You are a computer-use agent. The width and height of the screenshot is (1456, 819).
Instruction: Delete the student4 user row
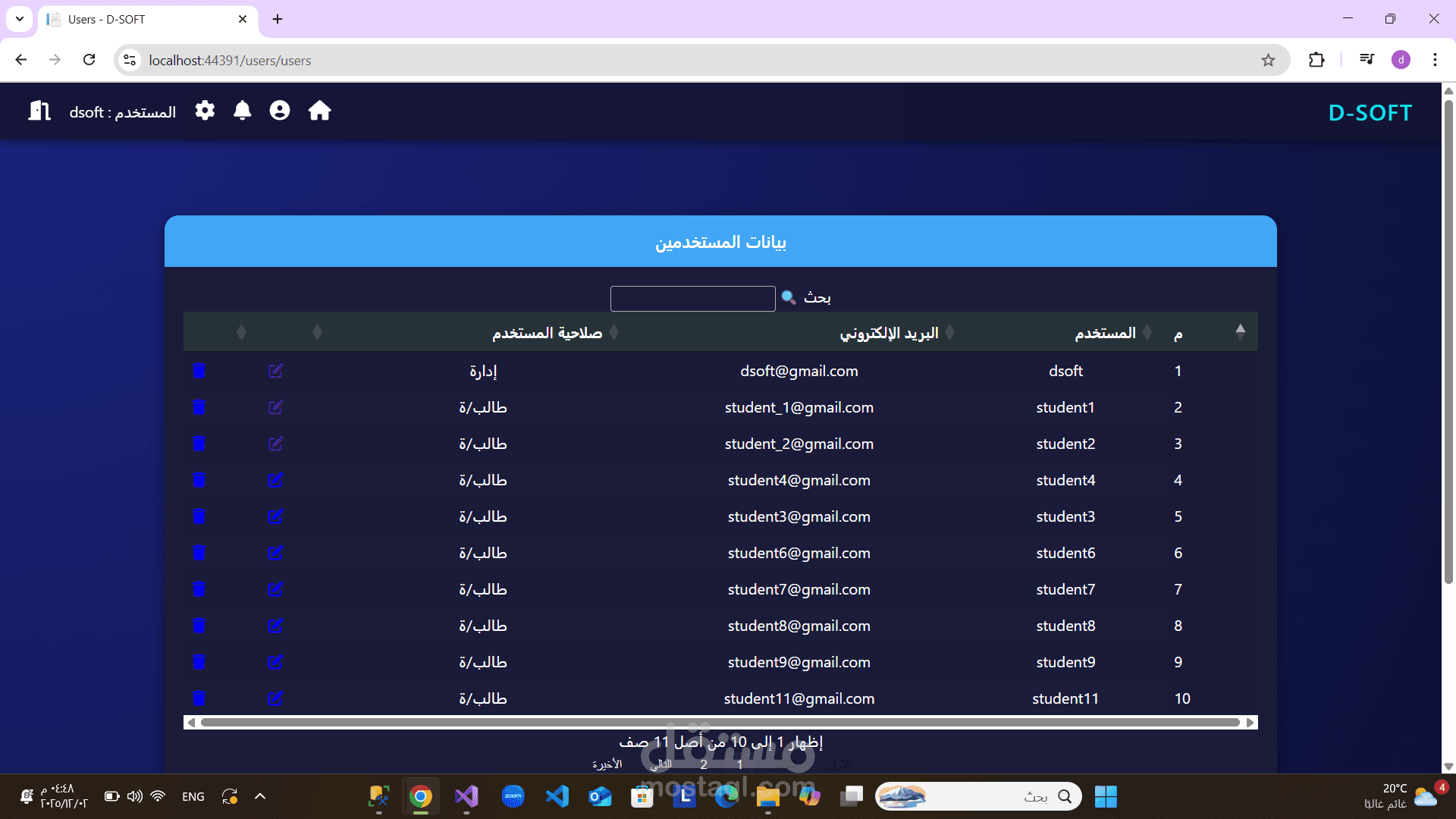[x=199, y=480]
